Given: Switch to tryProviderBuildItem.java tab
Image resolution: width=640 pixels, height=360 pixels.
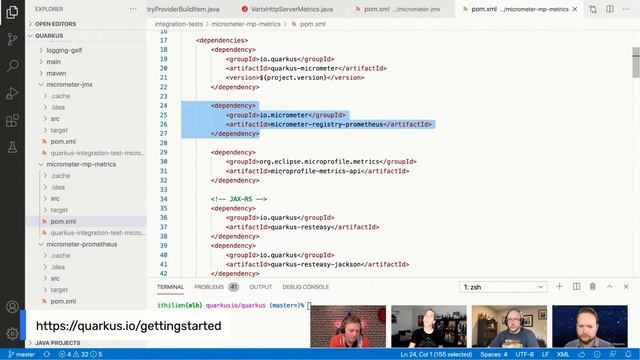Looking at the screenshot, I should (x=183, y=9).
